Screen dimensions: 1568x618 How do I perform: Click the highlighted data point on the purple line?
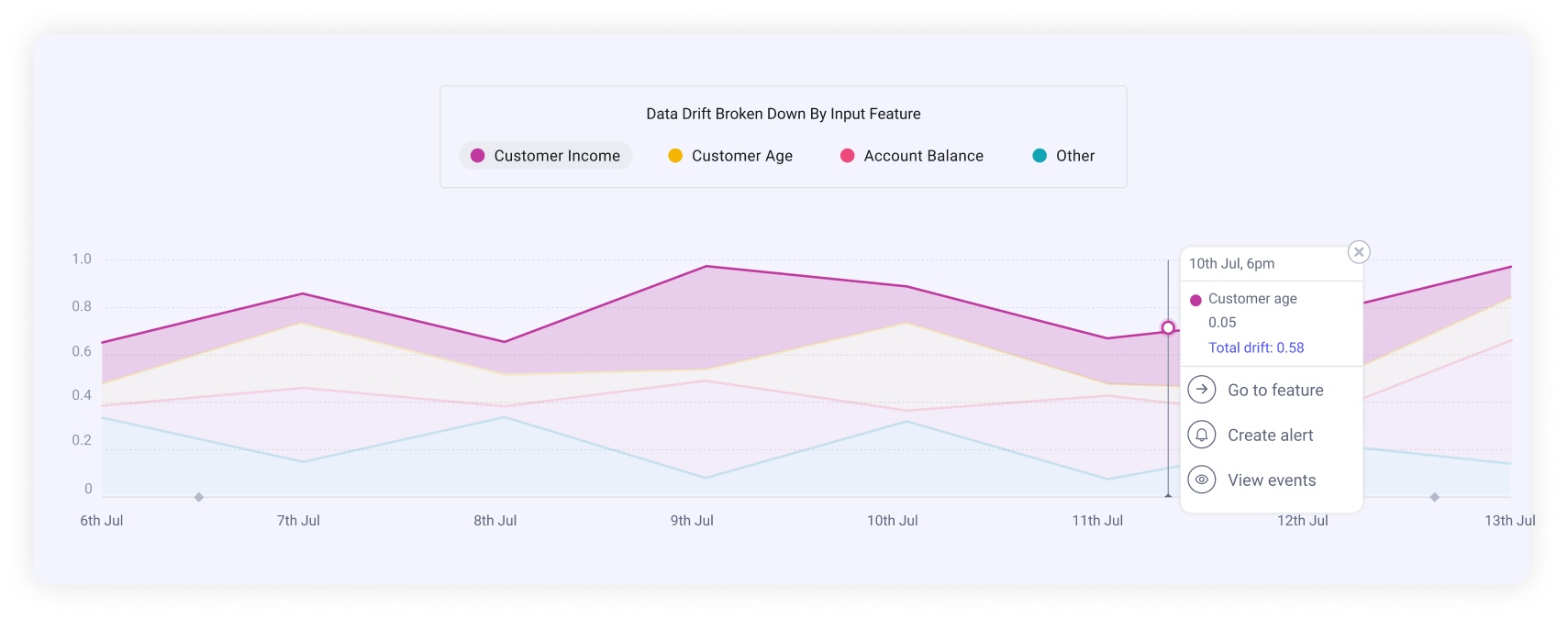(x=1168, y=327)
